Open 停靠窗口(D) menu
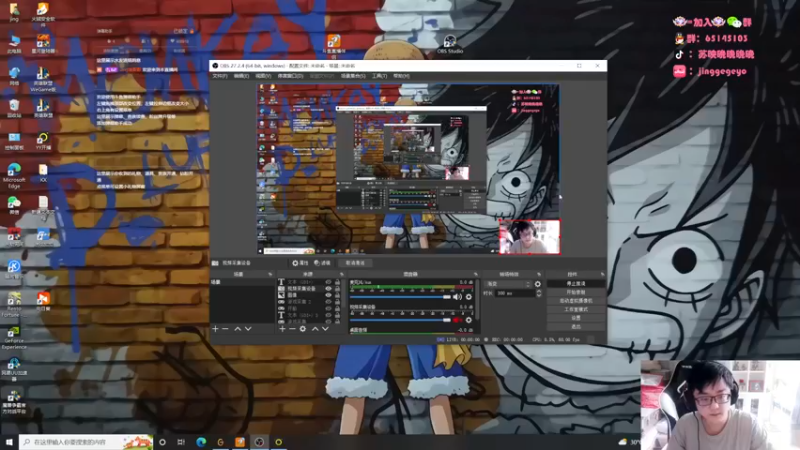 pyautogui.click(x=290, y=76)
